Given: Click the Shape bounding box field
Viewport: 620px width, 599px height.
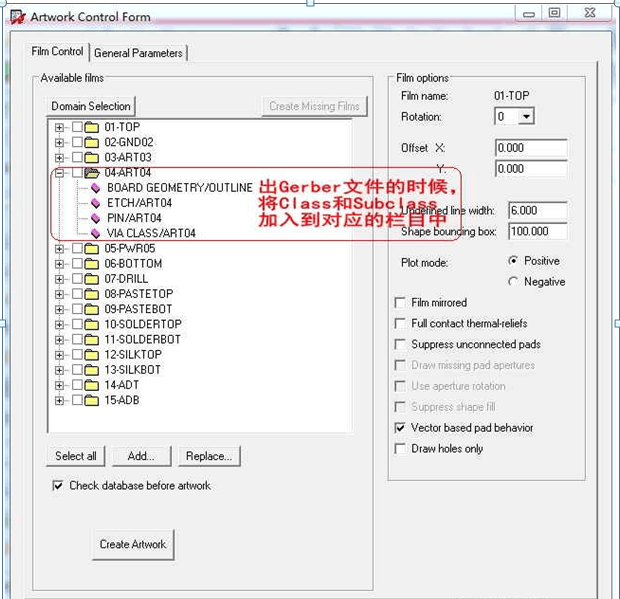Looking at the screenshot, I should pos(535,232).
